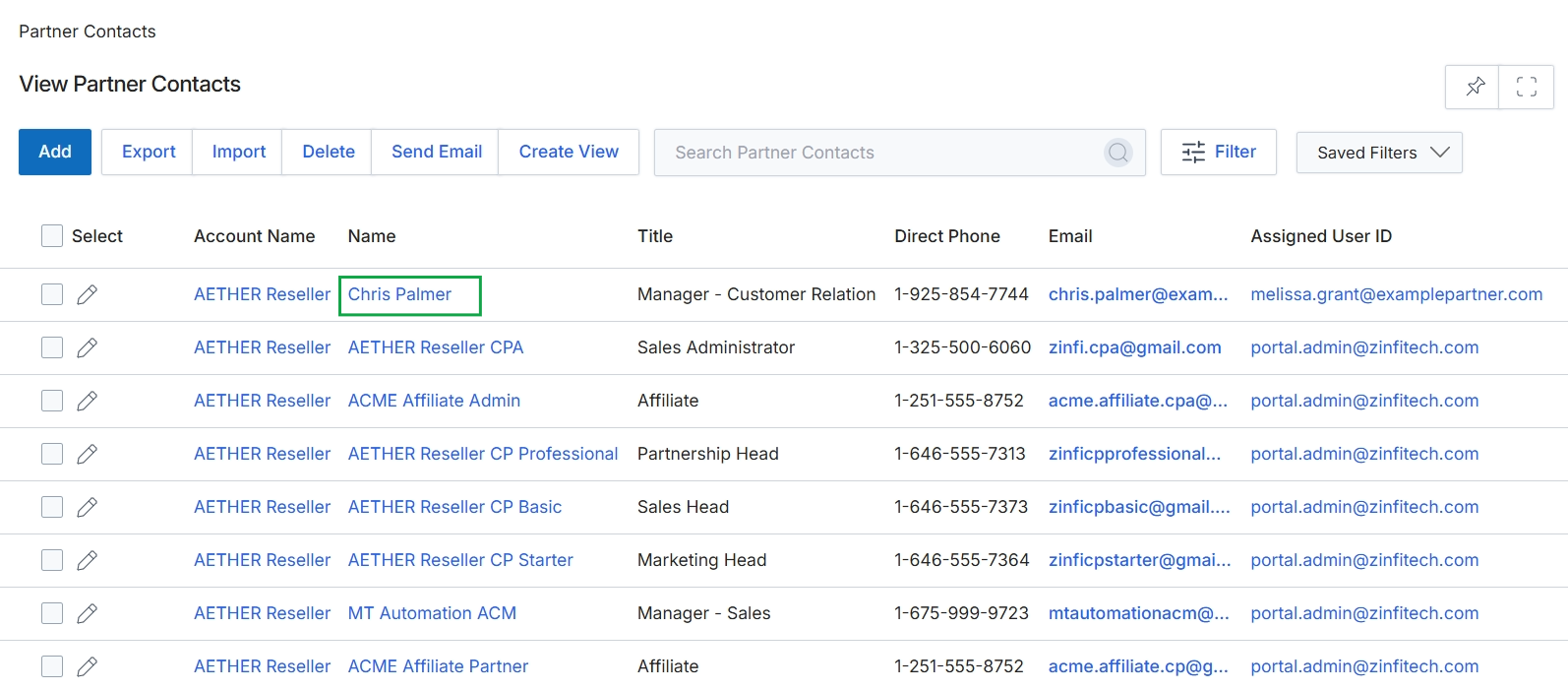Click the pin icon at top right
This screenshot has width=1568, height=690.
pyautogui.click(x=1474, y=87)
